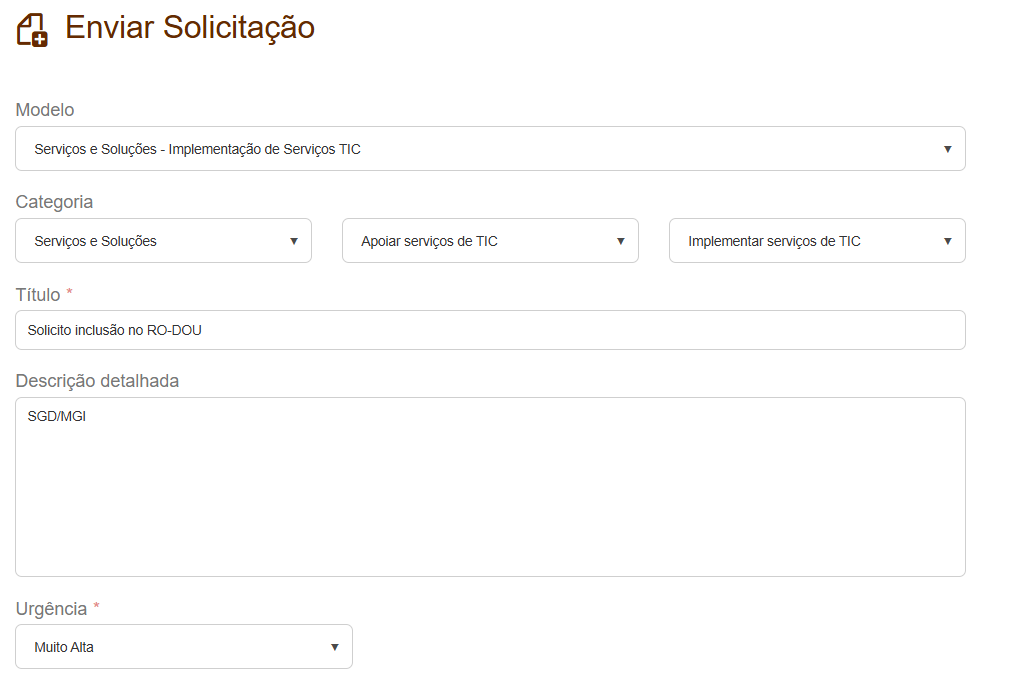The width and height of the screenshot is (1017, 690).
Task: Click the arrow on the Urgência selector
Action: (334, 646)
